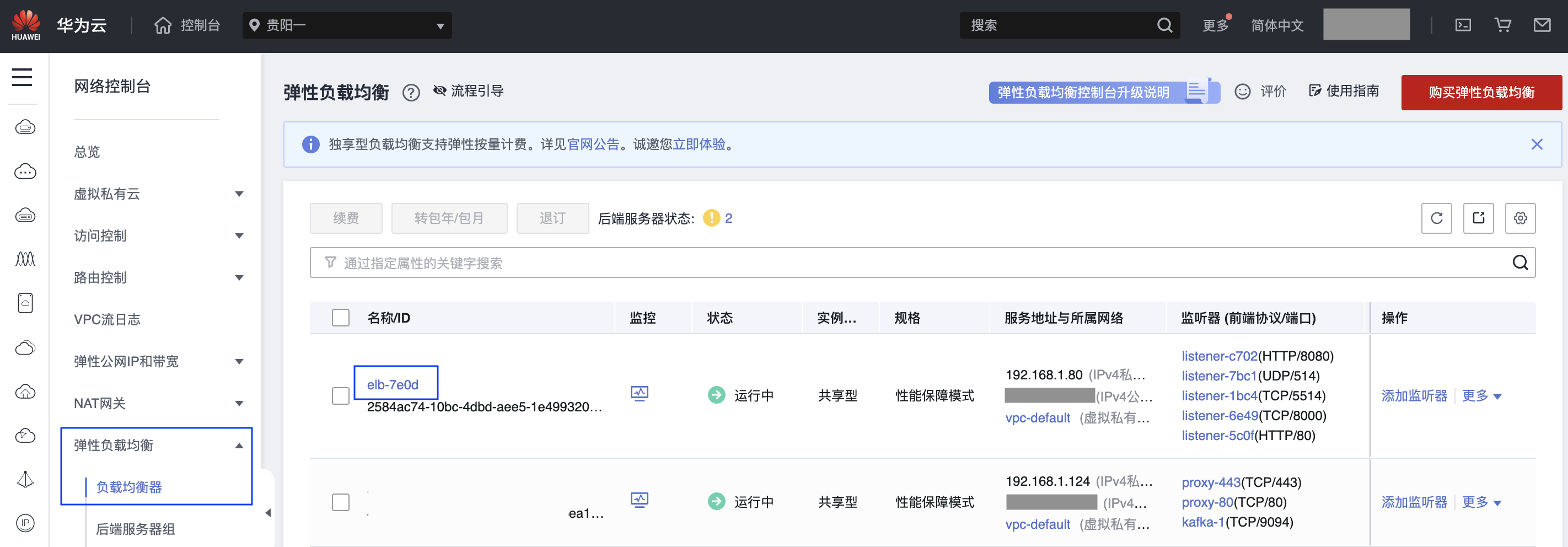Click the 续费 renew button

tap(346, 218)
